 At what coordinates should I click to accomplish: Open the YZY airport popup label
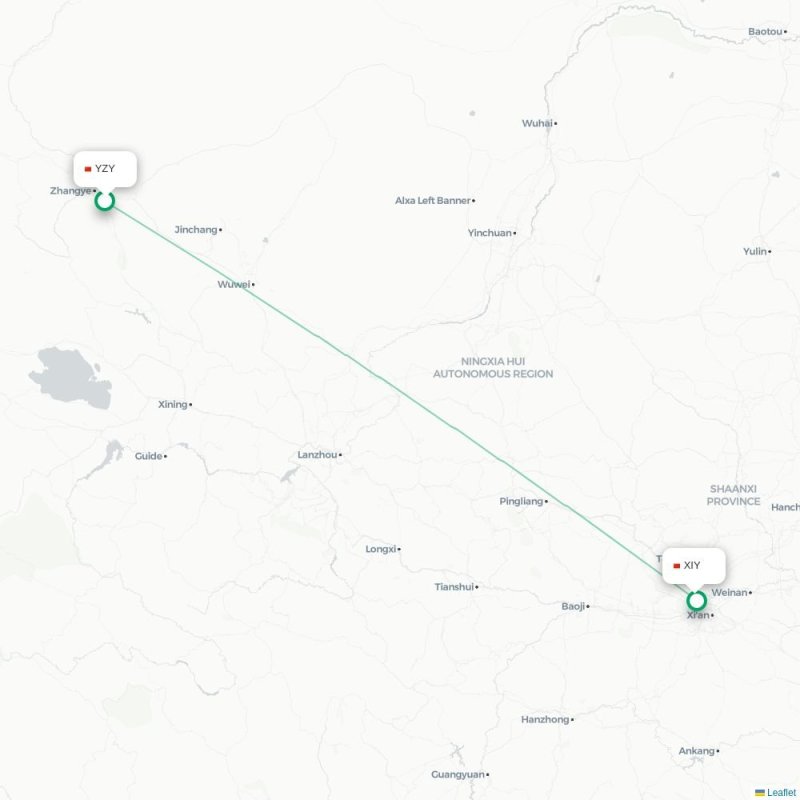point(105,169)
